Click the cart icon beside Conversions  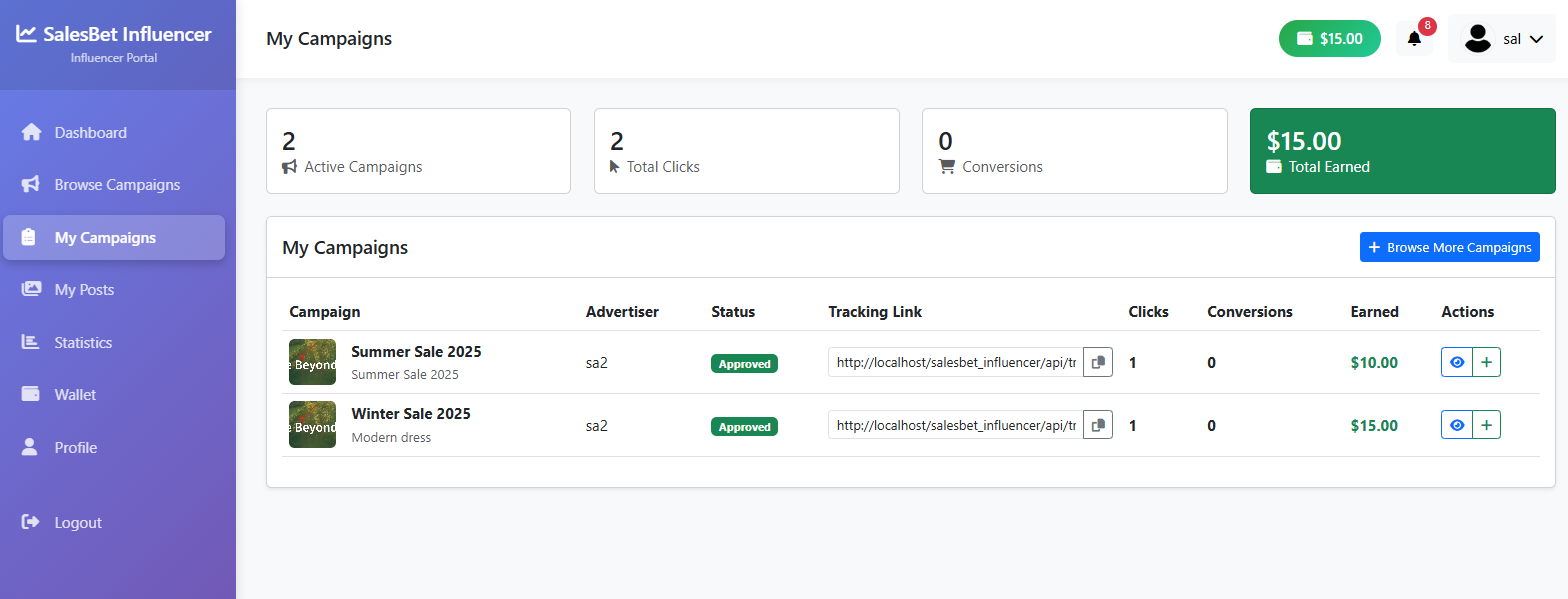(946, 167)
